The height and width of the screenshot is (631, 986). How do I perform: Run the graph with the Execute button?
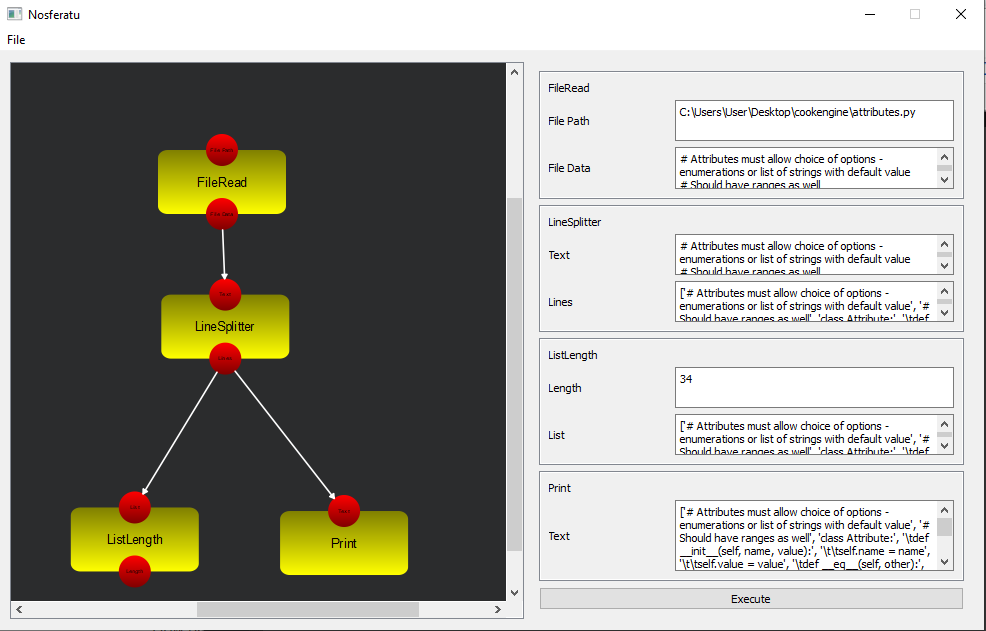(751, 599)
